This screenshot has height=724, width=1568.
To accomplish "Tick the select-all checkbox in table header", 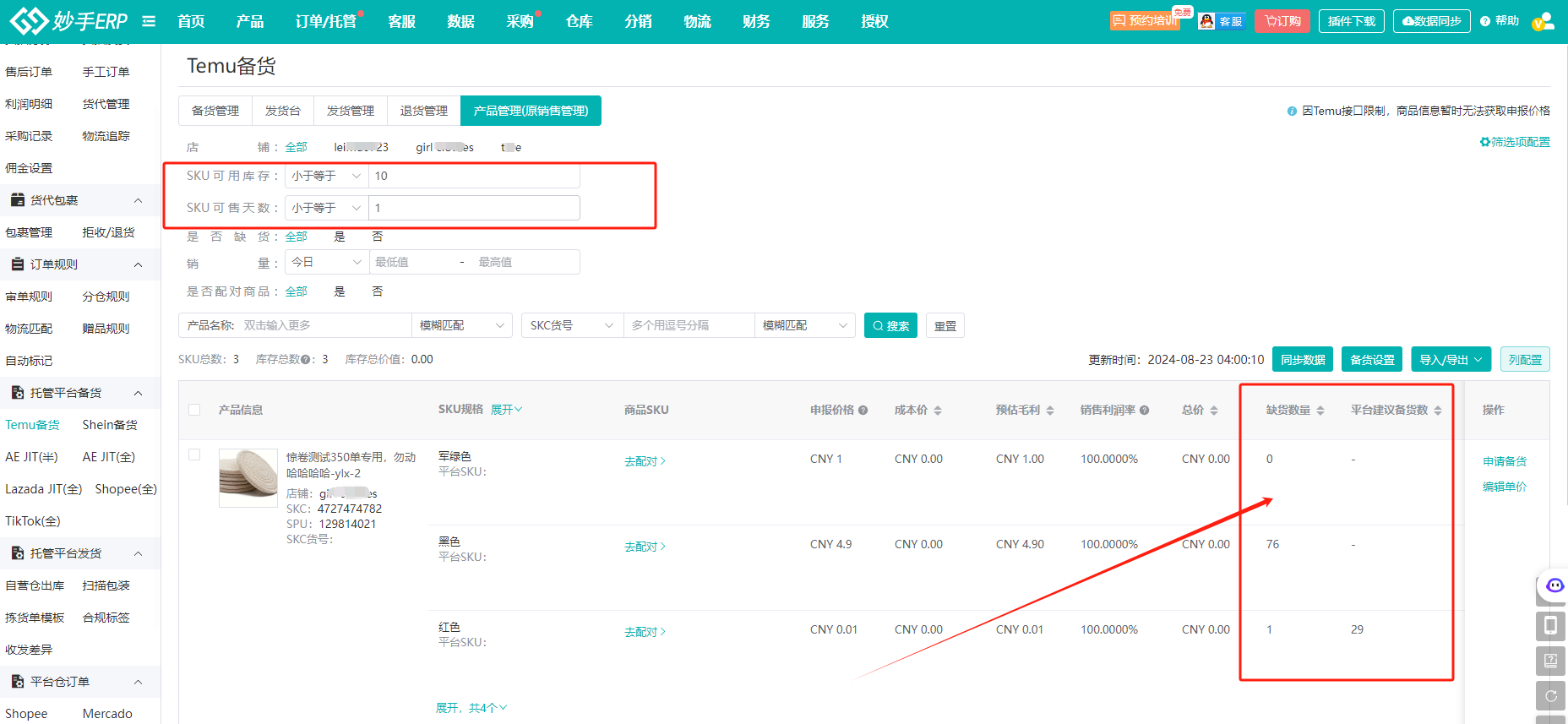I will [x=194, y=410].
